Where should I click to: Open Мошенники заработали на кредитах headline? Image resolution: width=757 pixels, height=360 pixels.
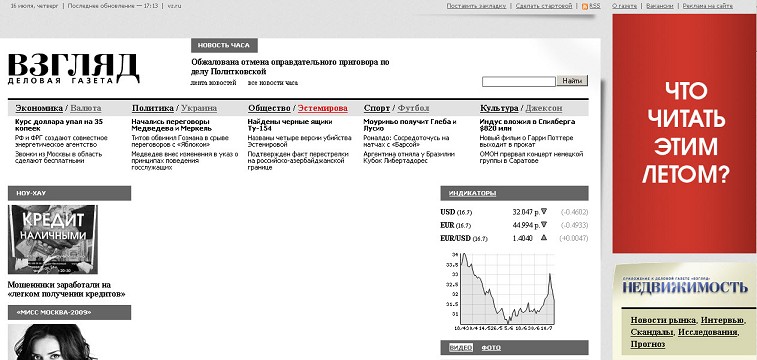tap(67, 289)
